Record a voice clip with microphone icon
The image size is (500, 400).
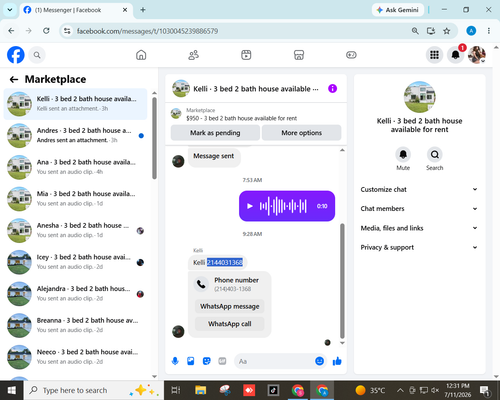point(175,361)
